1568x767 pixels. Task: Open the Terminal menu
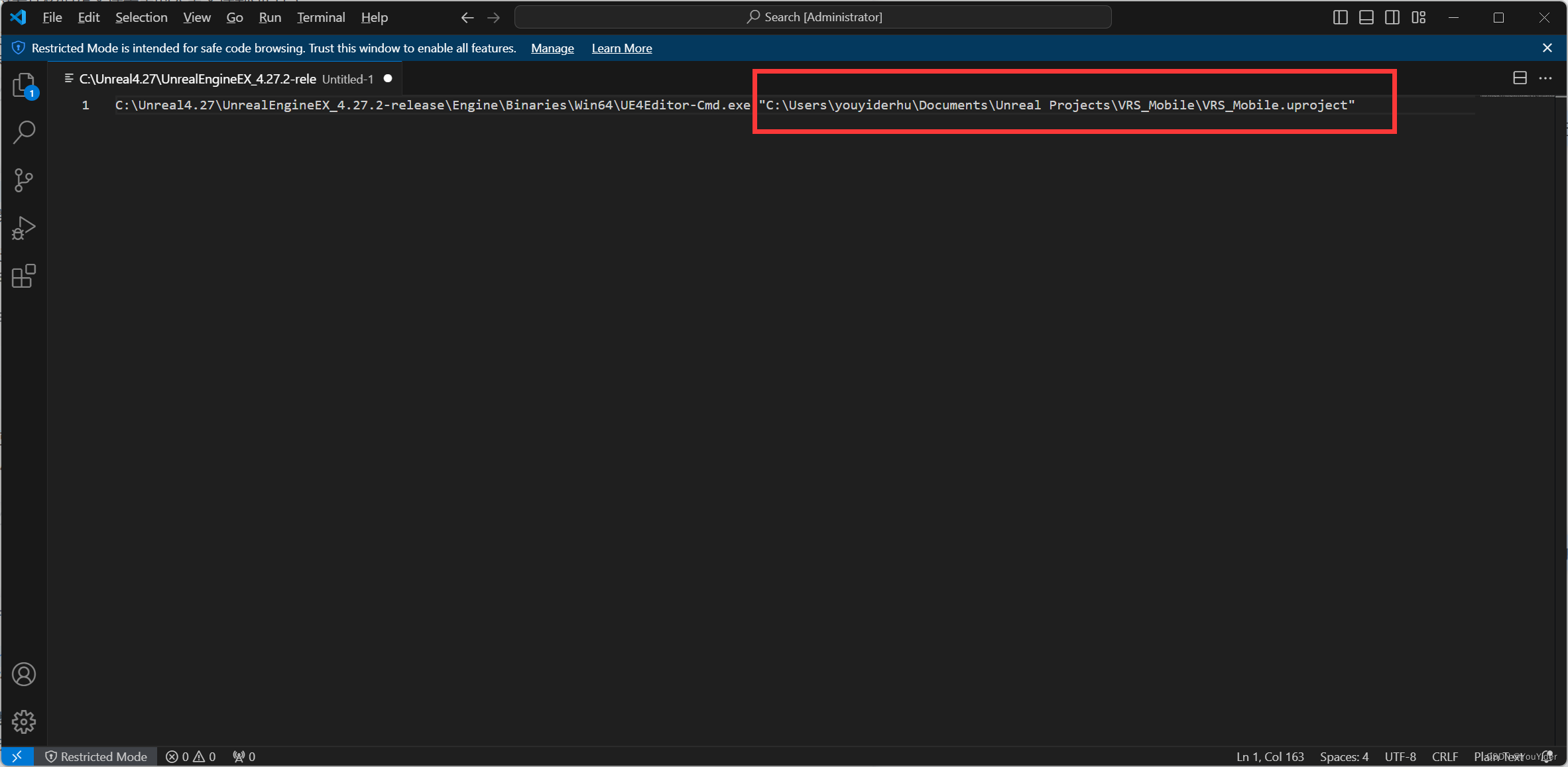[x=320, y=17]
